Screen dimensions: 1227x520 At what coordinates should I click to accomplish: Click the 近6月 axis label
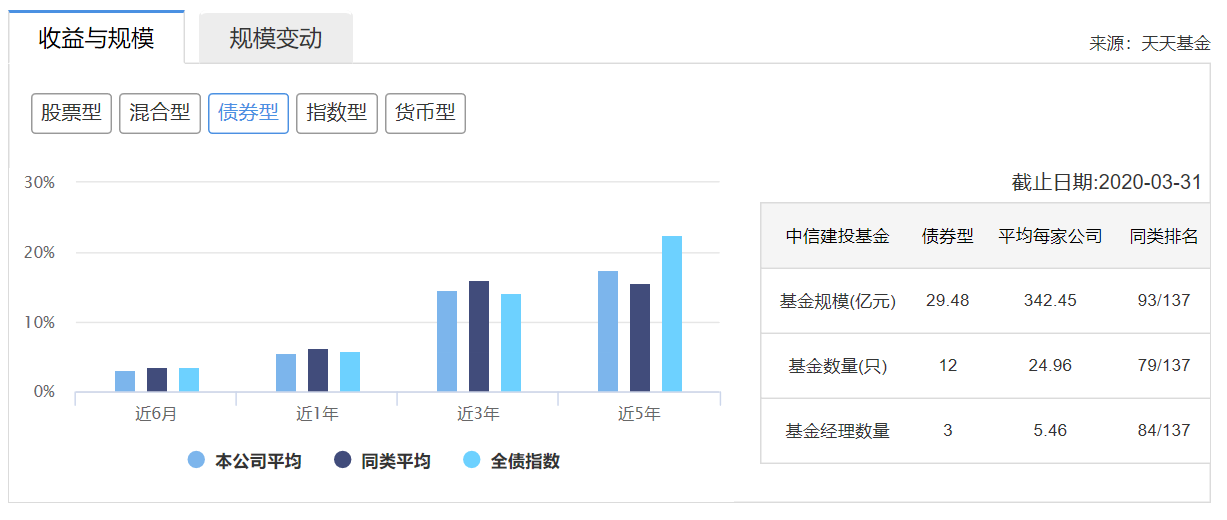point(156,413)
